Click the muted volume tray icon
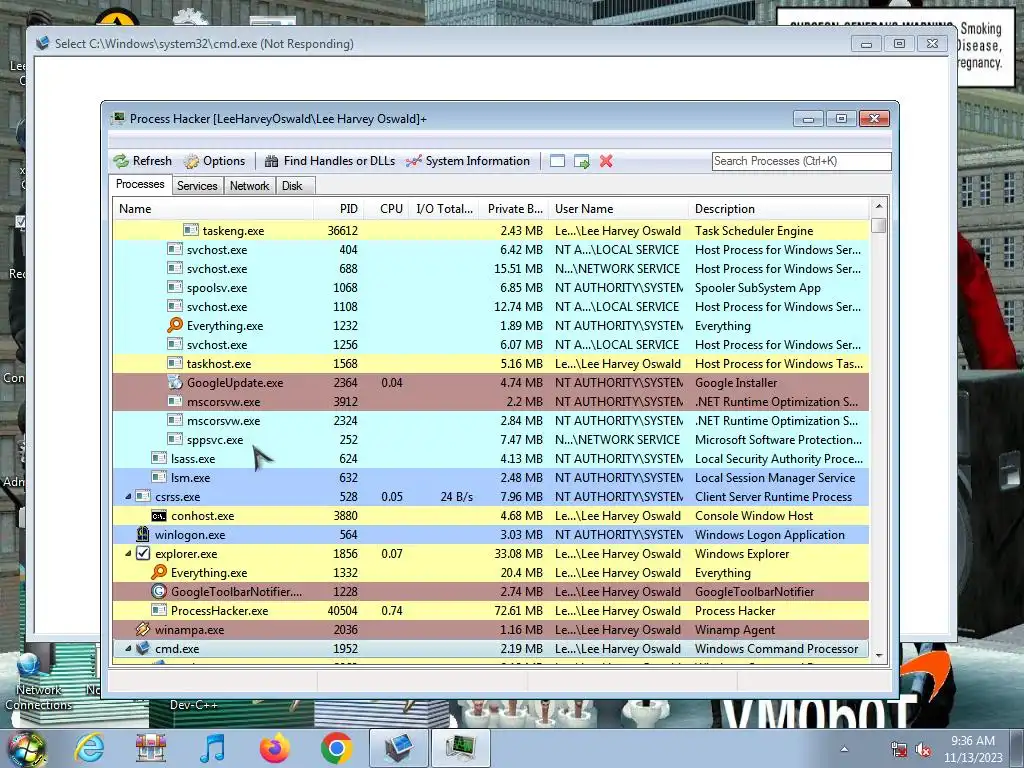 (x=923, y=750)
